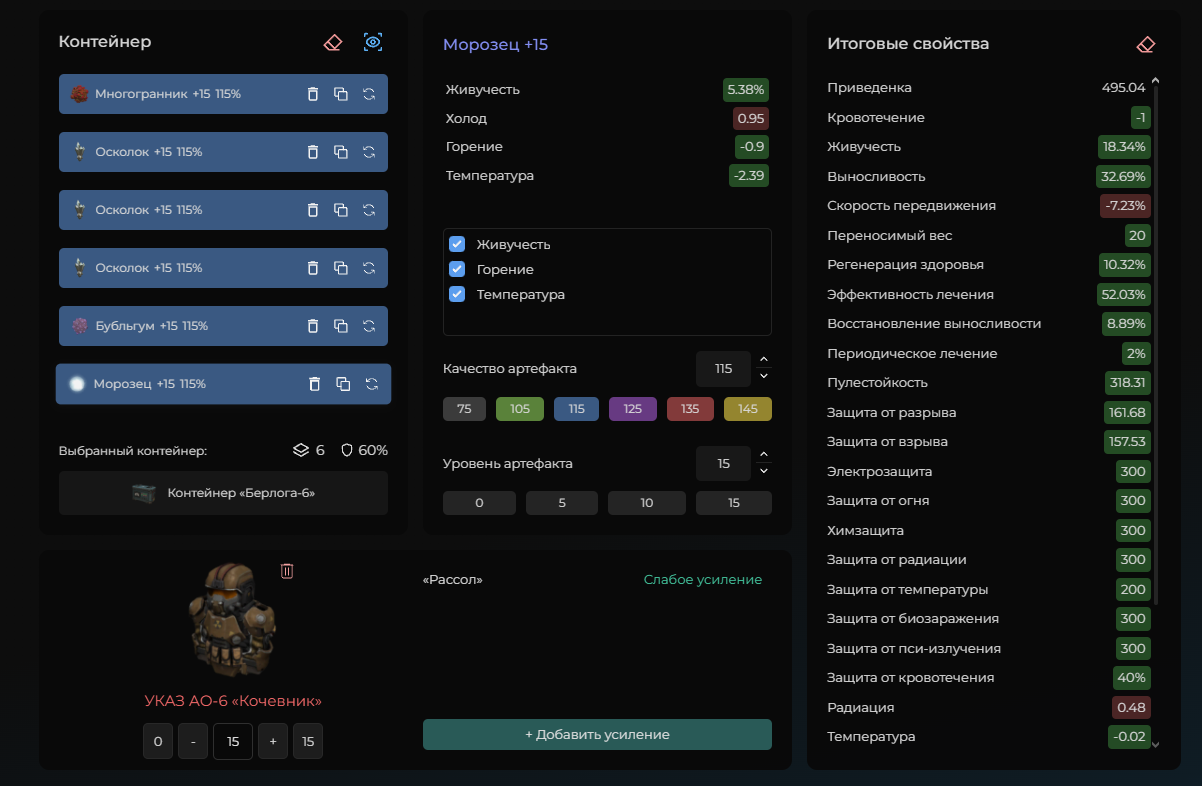
Task: Select quality 125 purple swatch
Action: (633, 409)
